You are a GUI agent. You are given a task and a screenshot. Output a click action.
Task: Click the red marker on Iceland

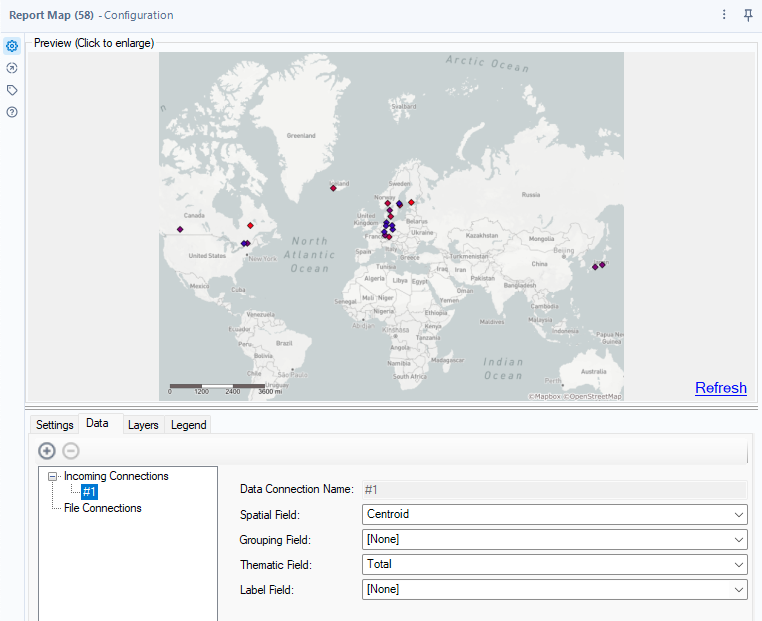tap(333, 188)
